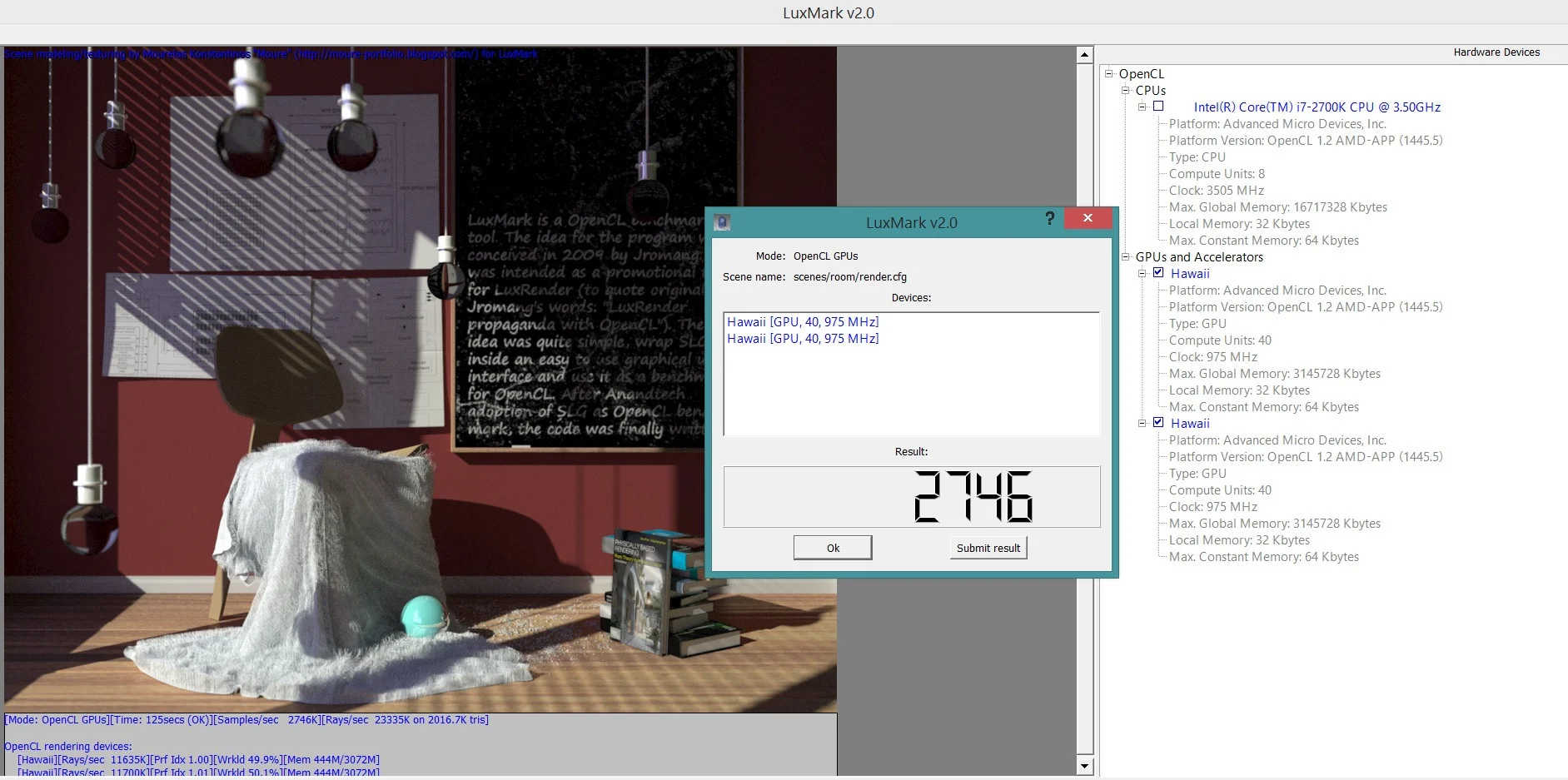Viewport: 1568px width, 780px height.
Task: Select first Hawaii entry in Devices list
Action: [x=803, y=322]
